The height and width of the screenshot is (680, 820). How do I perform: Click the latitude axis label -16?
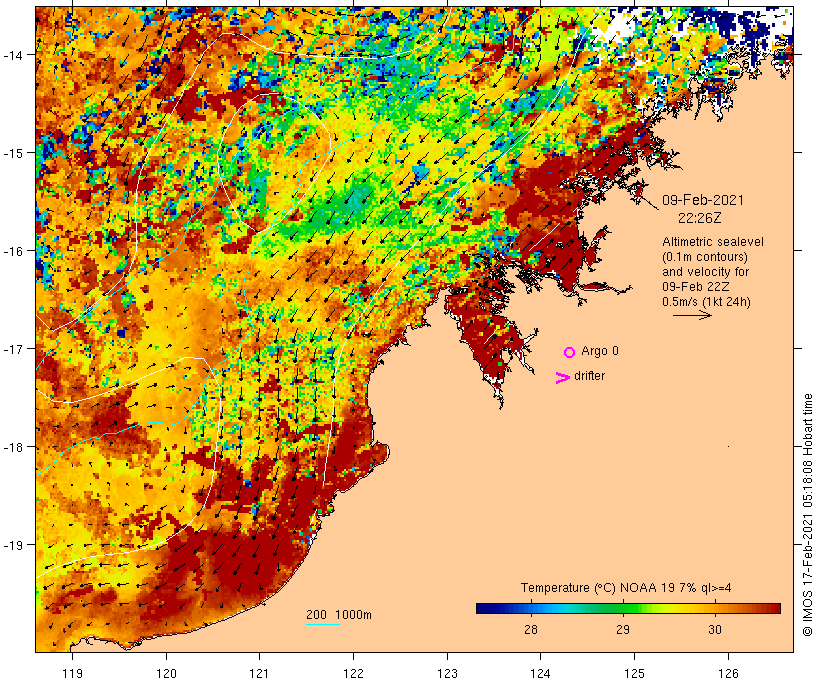[x=13, y=251]
